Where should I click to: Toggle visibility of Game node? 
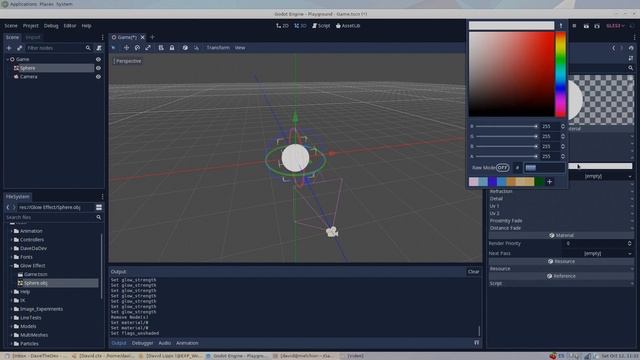(98, 59)
